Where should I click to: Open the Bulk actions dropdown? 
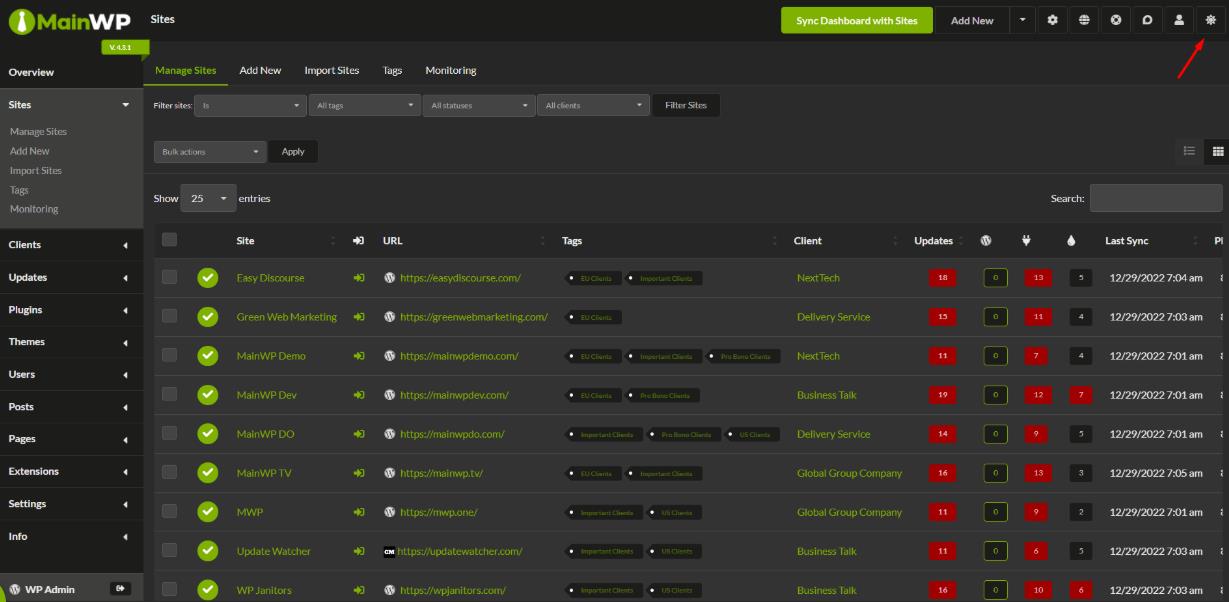pyautogui.click(x=210, y=152)
